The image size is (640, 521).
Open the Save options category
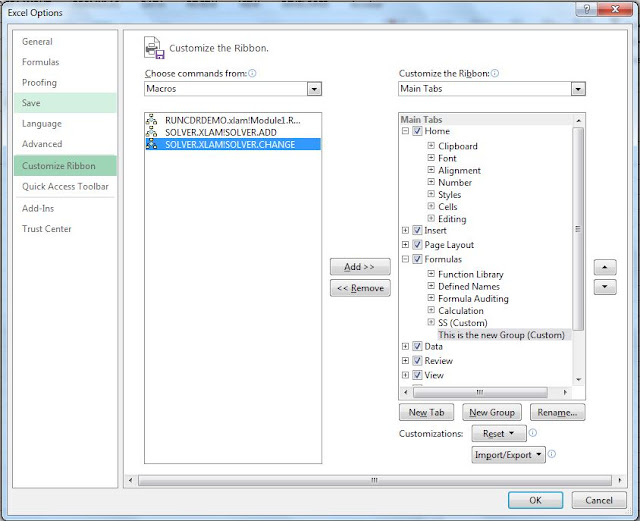pyautogui.click(x=65, y=103)
